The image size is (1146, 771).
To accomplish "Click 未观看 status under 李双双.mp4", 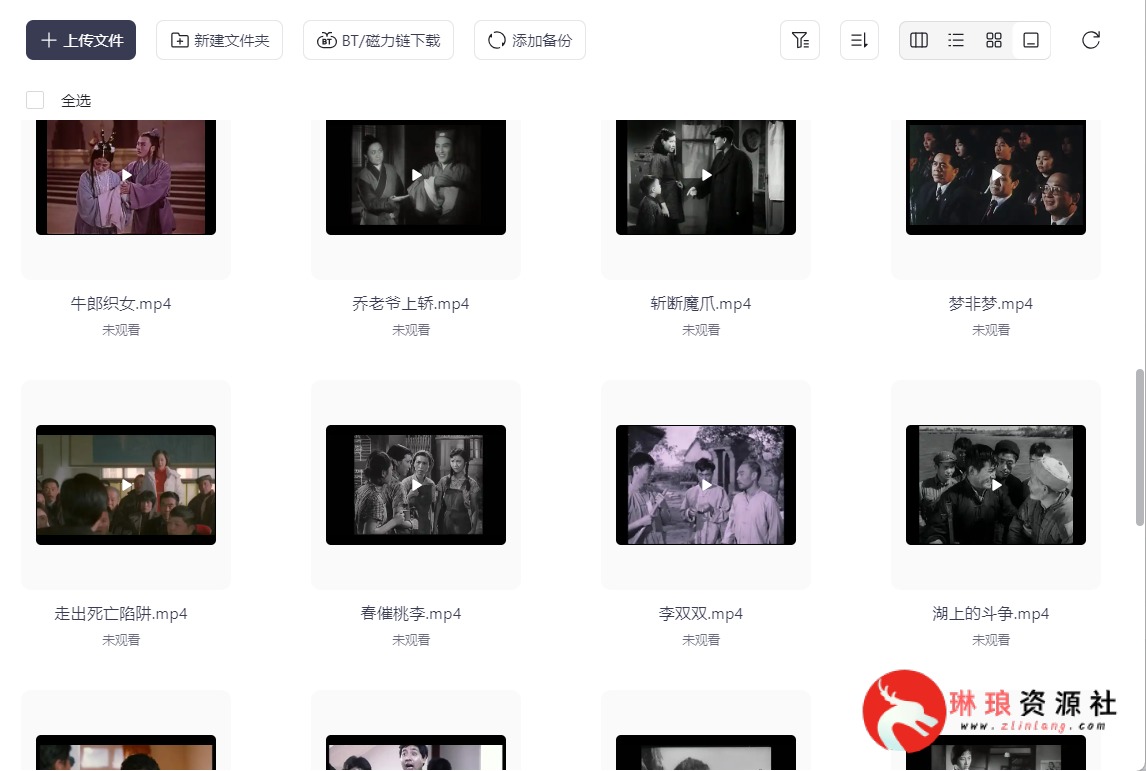I will point(701,640).
